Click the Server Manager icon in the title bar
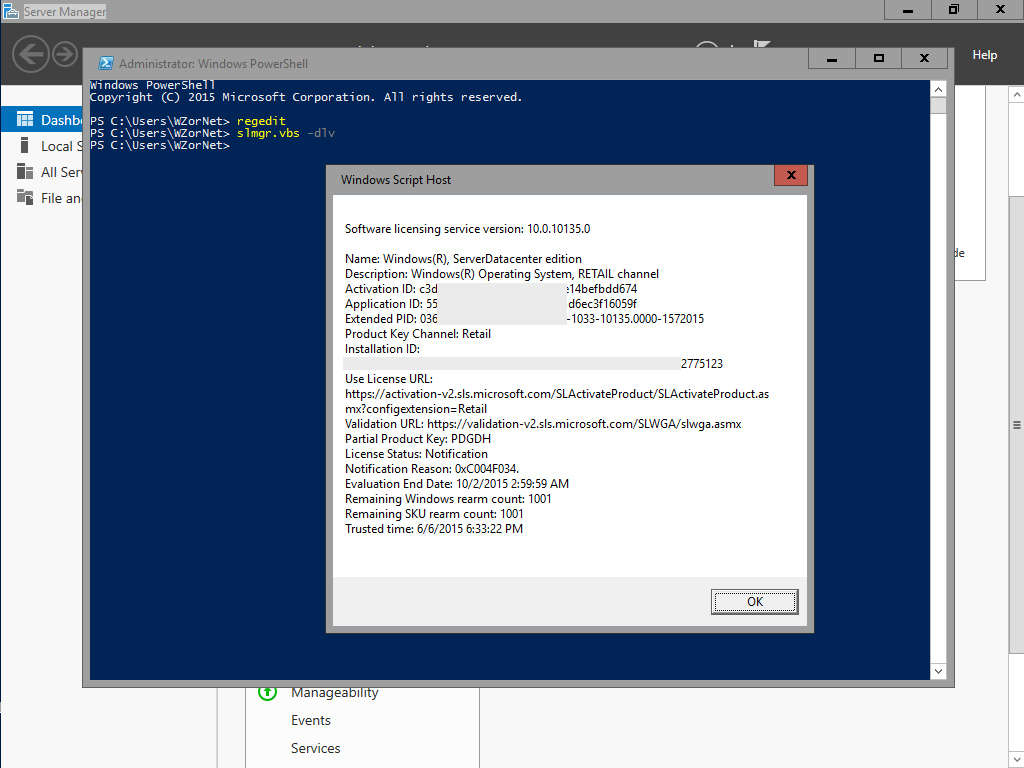1024x768 pixels. tap(13, 11)
